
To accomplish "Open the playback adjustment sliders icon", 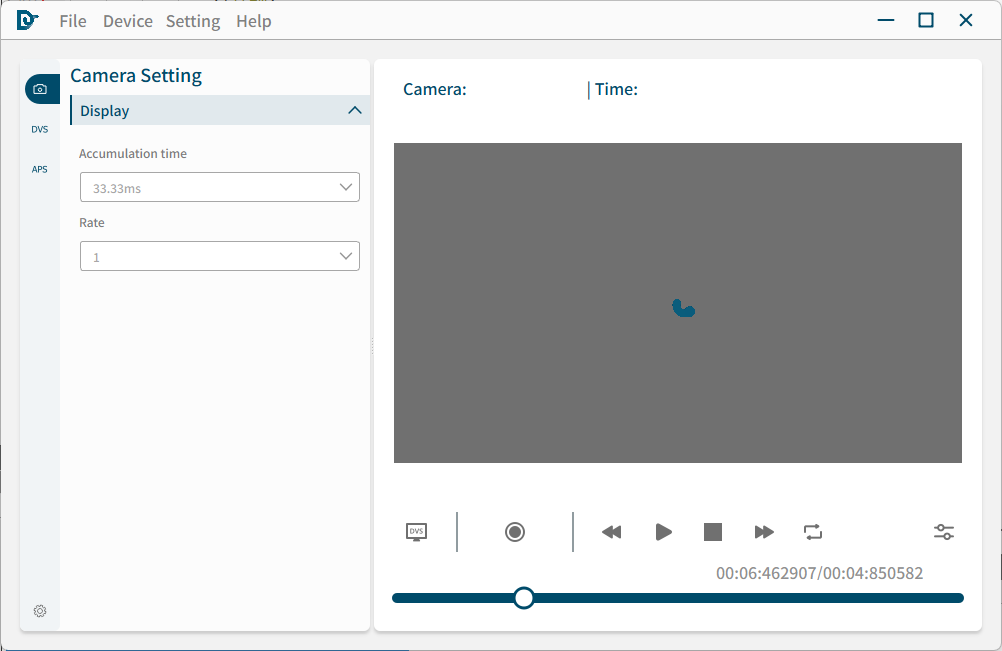I will tap(944, 532).
